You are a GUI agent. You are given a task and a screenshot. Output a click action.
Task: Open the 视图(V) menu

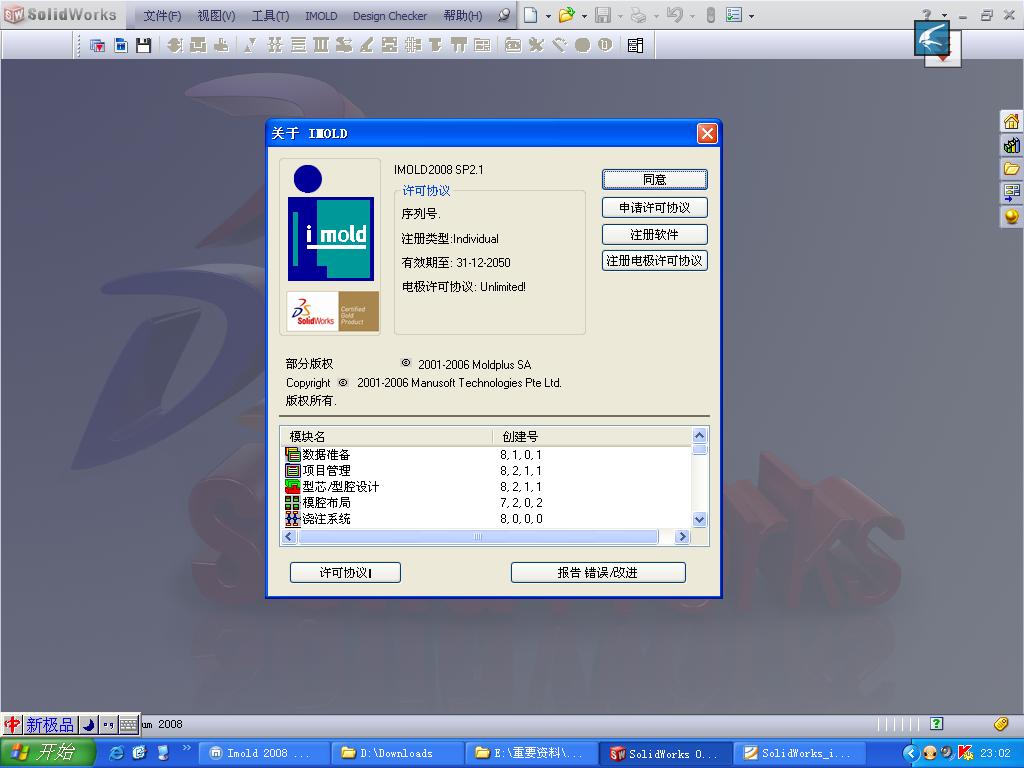point(216,16)
